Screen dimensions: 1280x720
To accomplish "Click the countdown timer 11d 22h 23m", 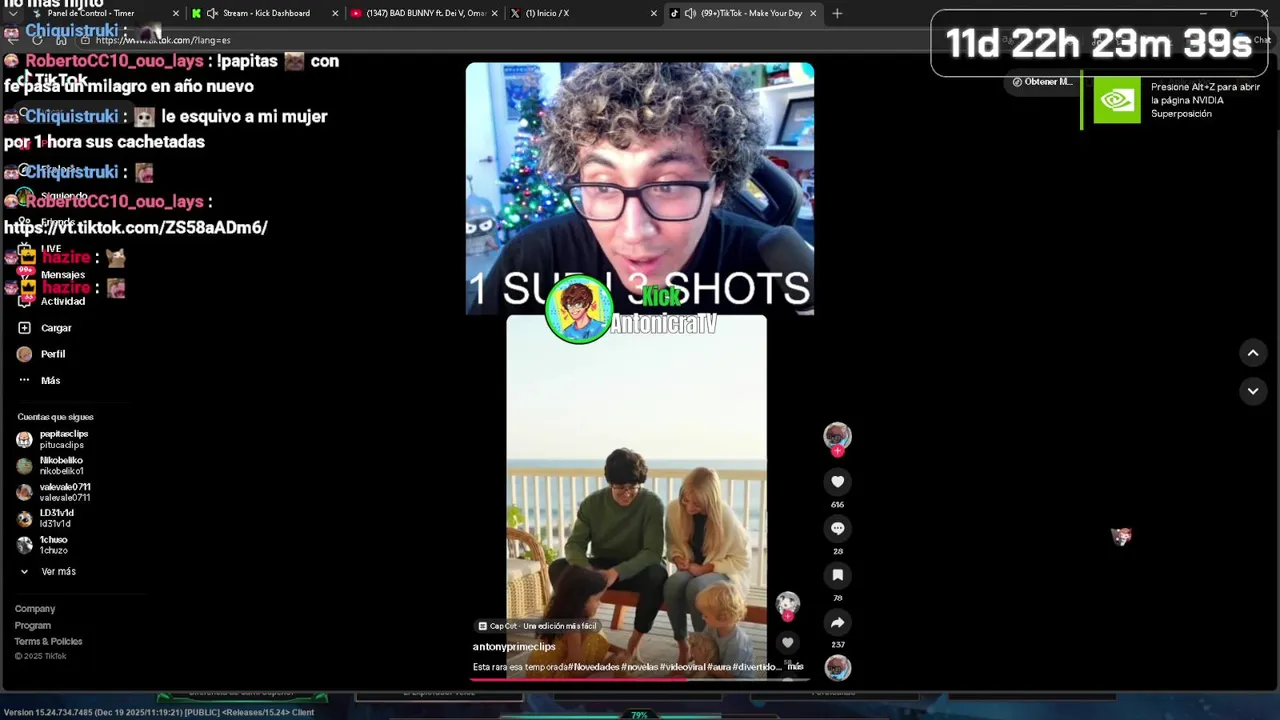I will coord(1099,44).
